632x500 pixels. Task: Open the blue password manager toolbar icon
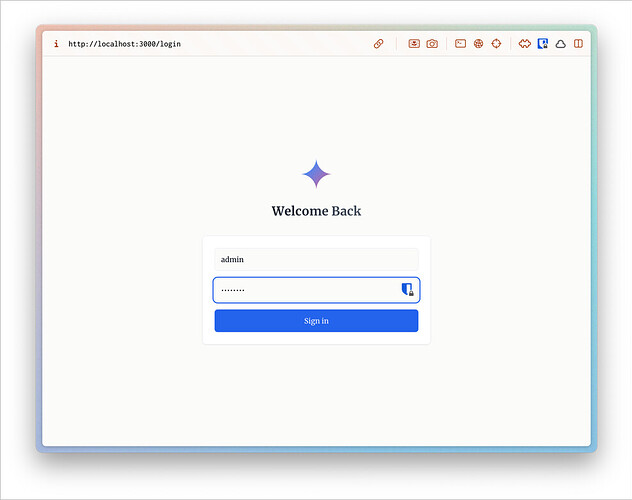click(543, 44)
